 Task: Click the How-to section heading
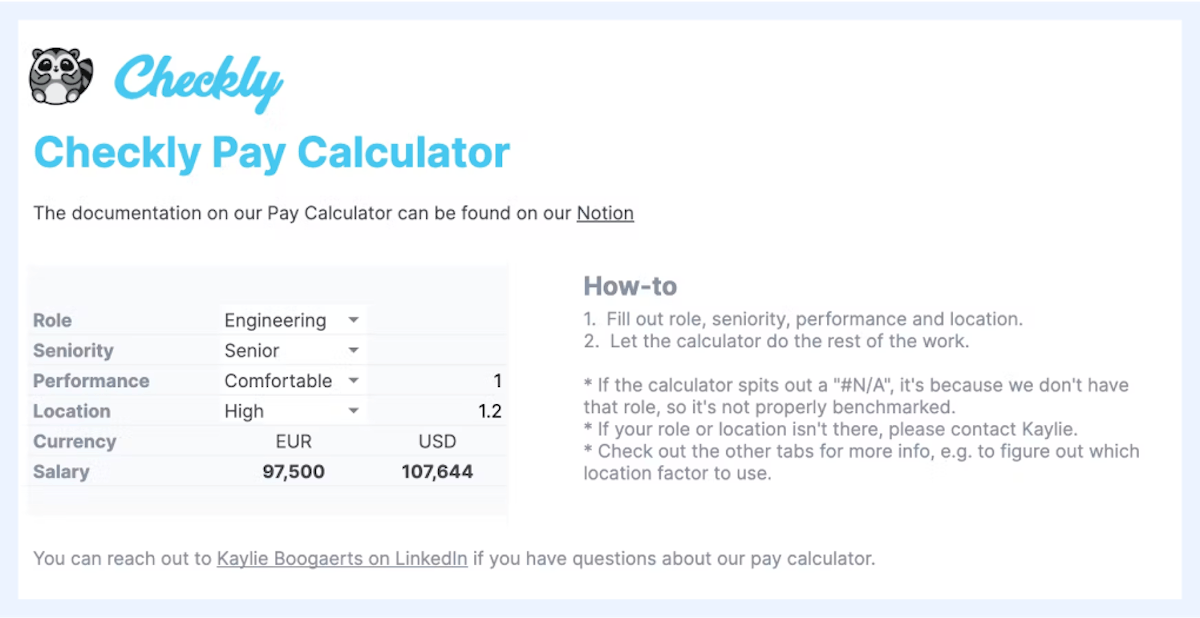[630, 286]
